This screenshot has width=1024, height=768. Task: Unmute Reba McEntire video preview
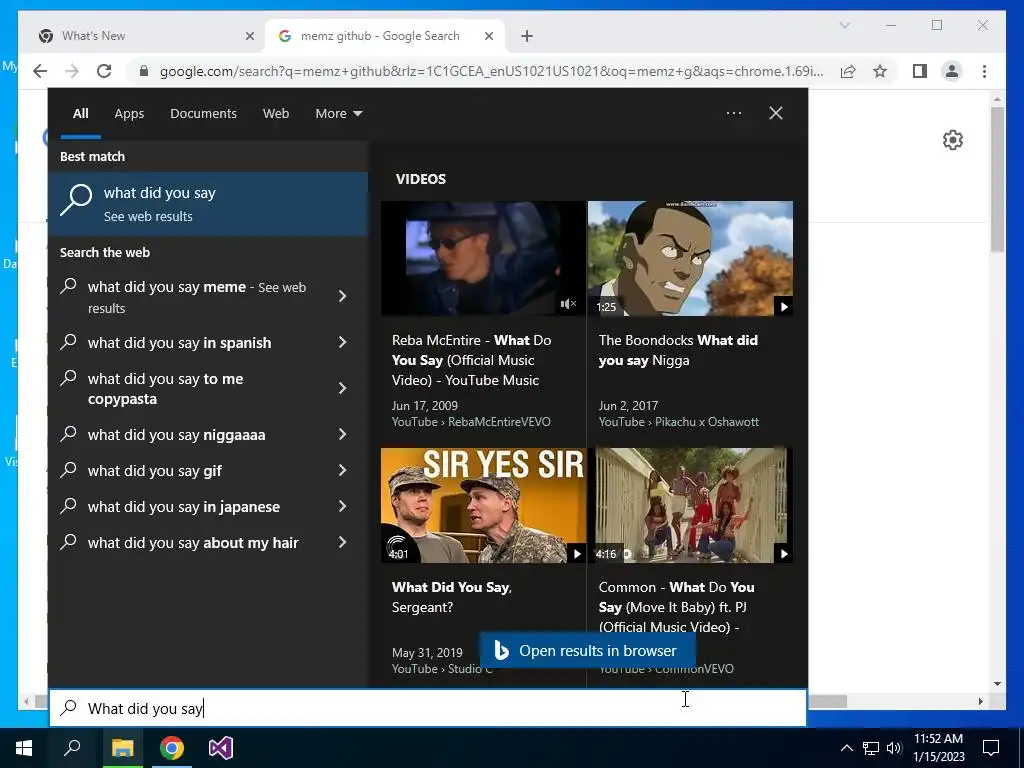[568, 304]
